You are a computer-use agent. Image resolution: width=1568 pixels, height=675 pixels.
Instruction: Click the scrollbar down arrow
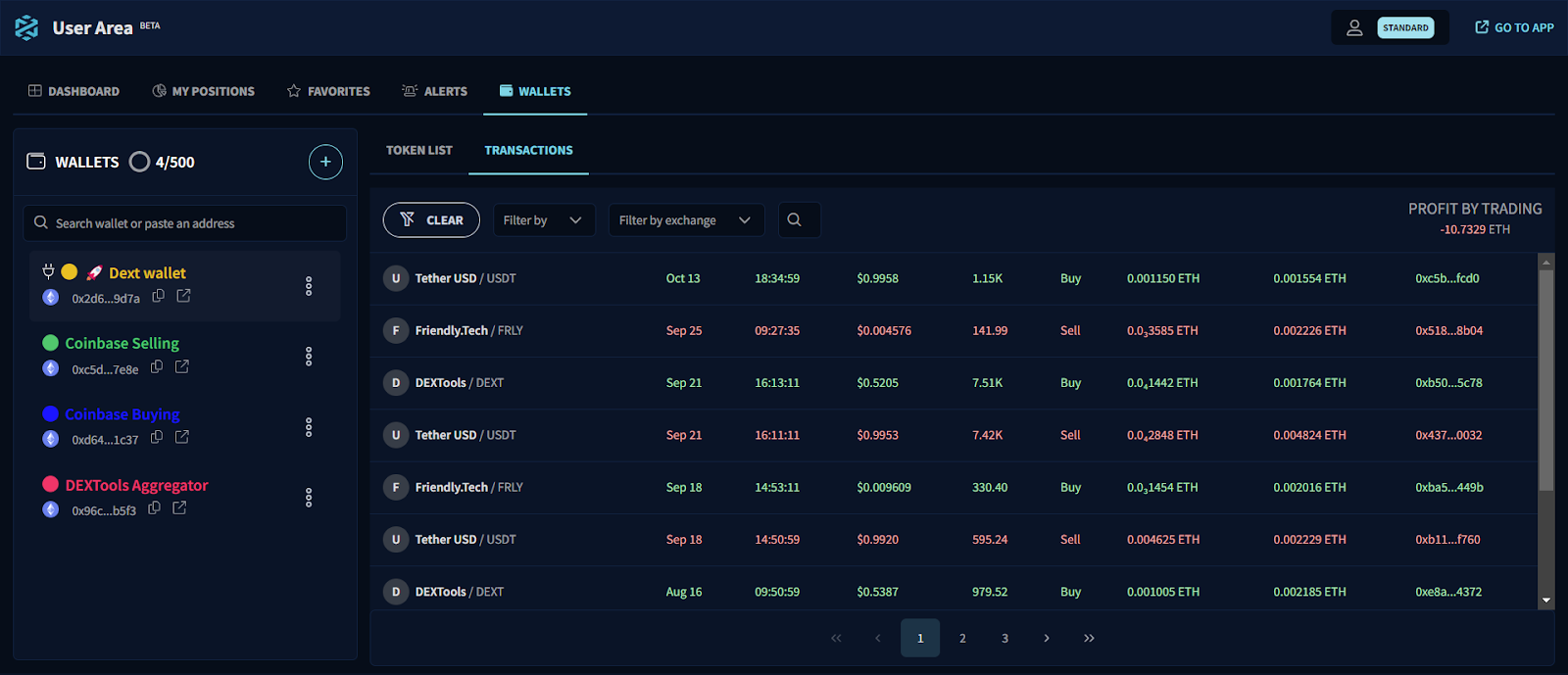coord(1546,601)
